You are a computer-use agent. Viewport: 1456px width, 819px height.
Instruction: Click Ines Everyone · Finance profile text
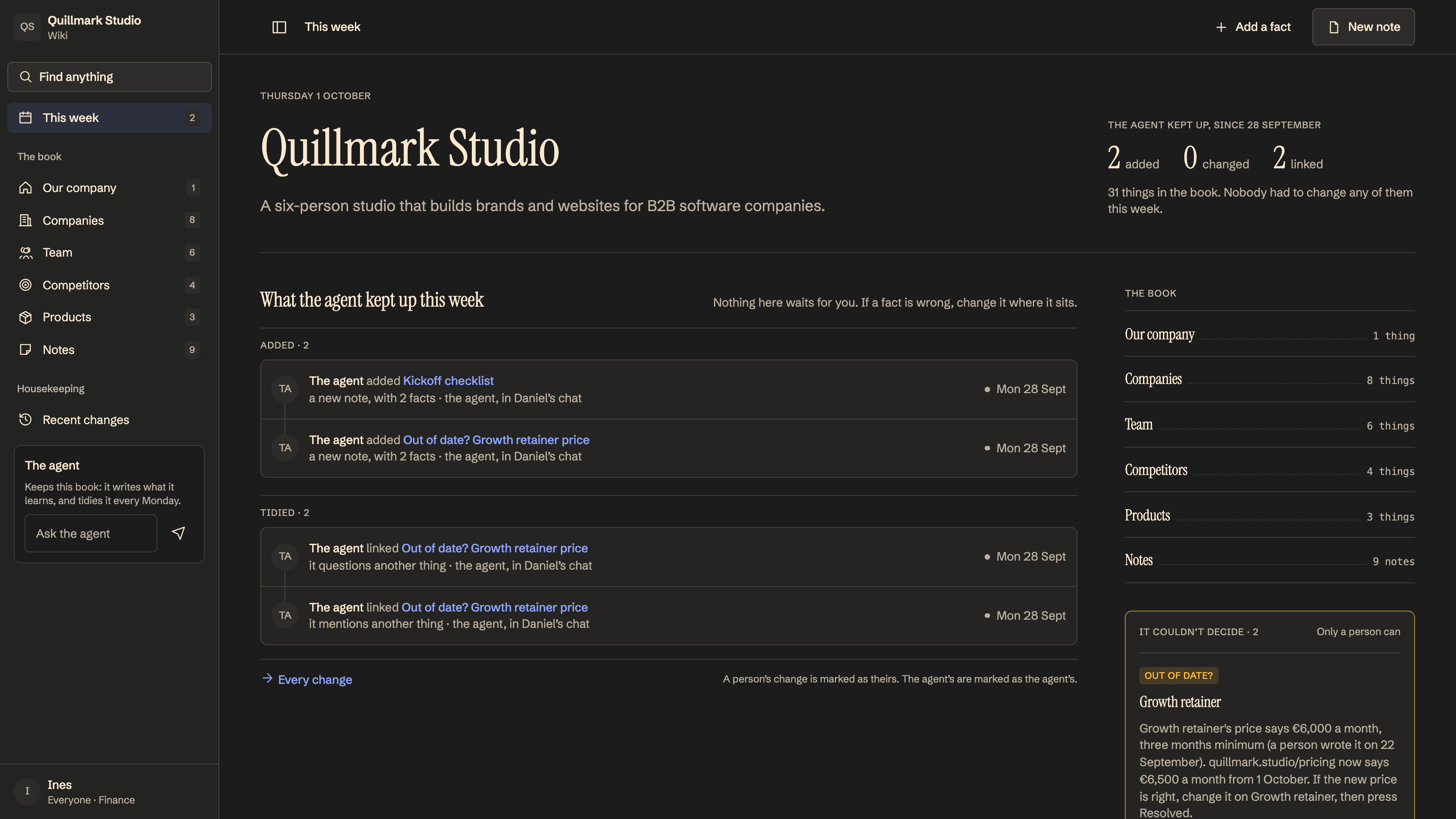91,791
